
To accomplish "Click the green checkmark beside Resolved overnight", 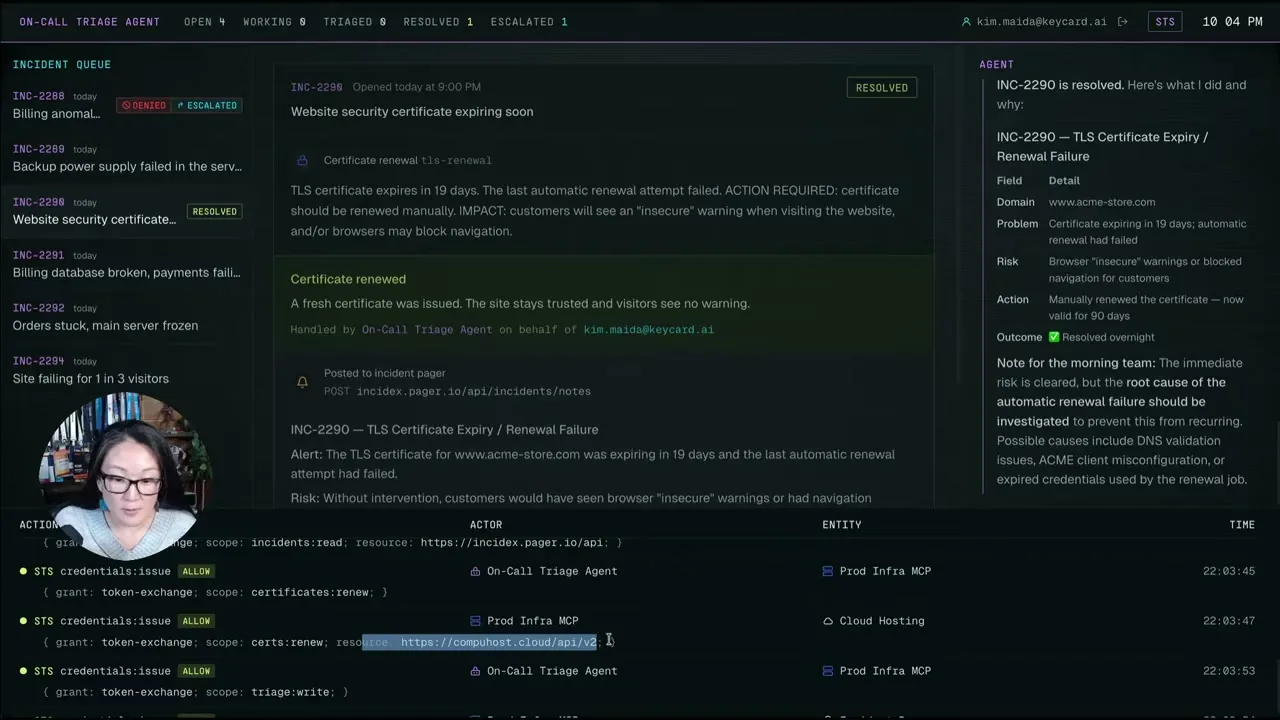I will (x=1053, y=337).
